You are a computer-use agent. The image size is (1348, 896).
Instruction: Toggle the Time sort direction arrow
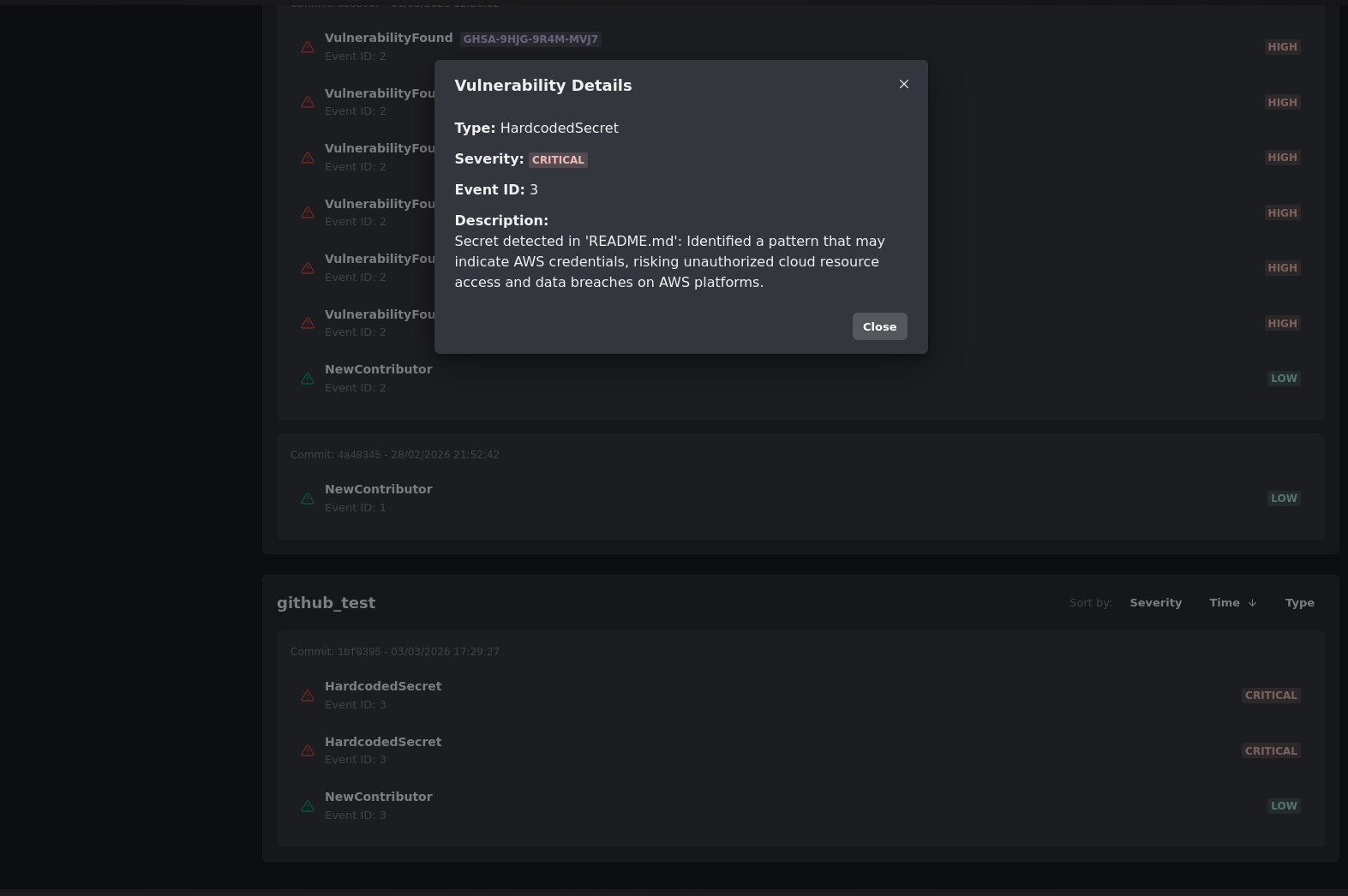[1252, 602]
